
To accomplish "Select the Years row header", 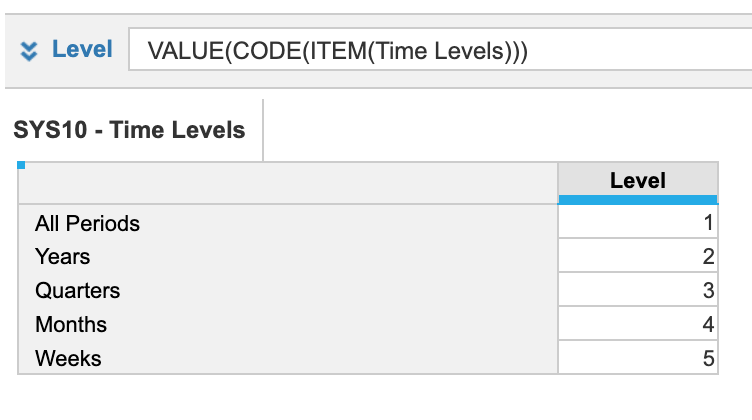I will (x=288, y=256).
